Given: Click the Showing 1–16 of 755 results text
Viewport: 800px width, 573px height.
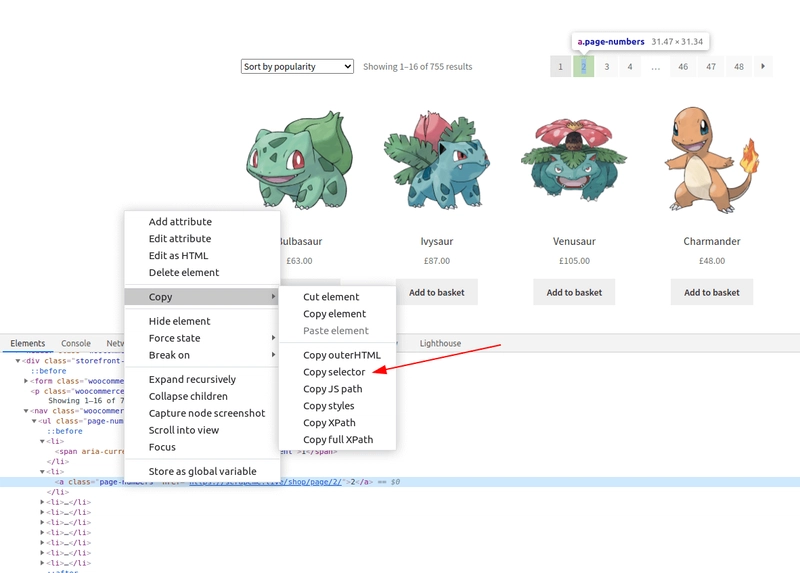Looking at the screenshot, I should pos(417,66).
